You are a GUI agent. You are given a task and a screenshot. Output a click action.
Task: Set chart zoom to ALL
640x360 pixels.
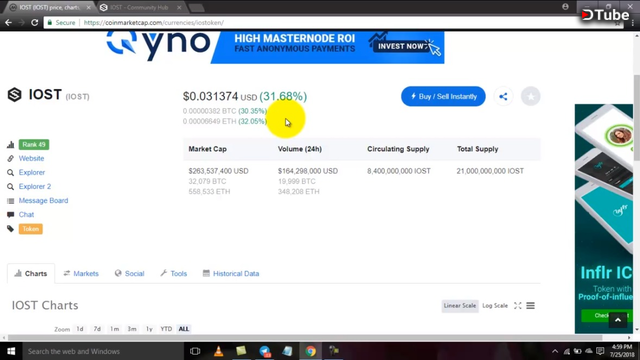tap(184, 329)
